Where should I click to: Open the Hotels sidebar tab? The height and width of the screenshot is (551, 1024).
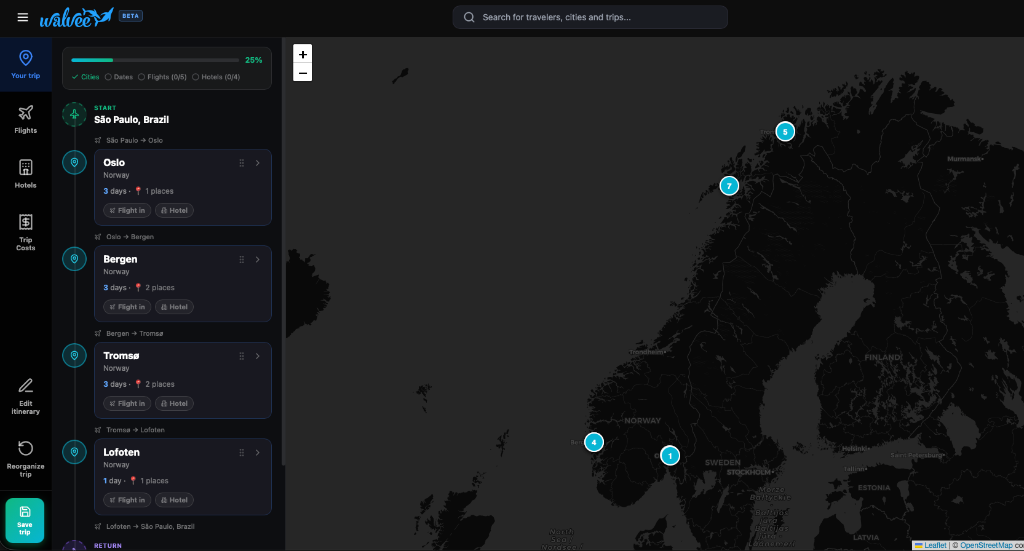[25, 174]
